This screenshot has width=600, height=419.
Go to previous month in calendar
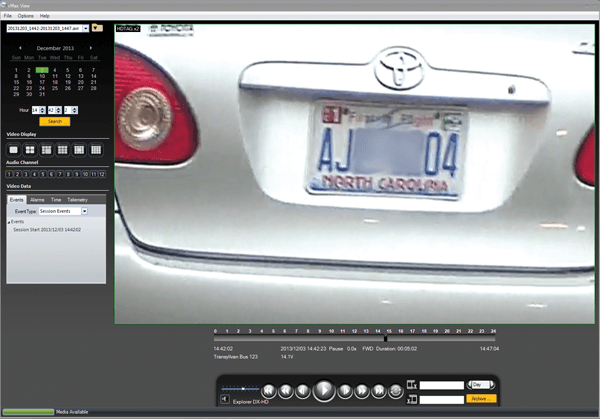pos(20,48)
